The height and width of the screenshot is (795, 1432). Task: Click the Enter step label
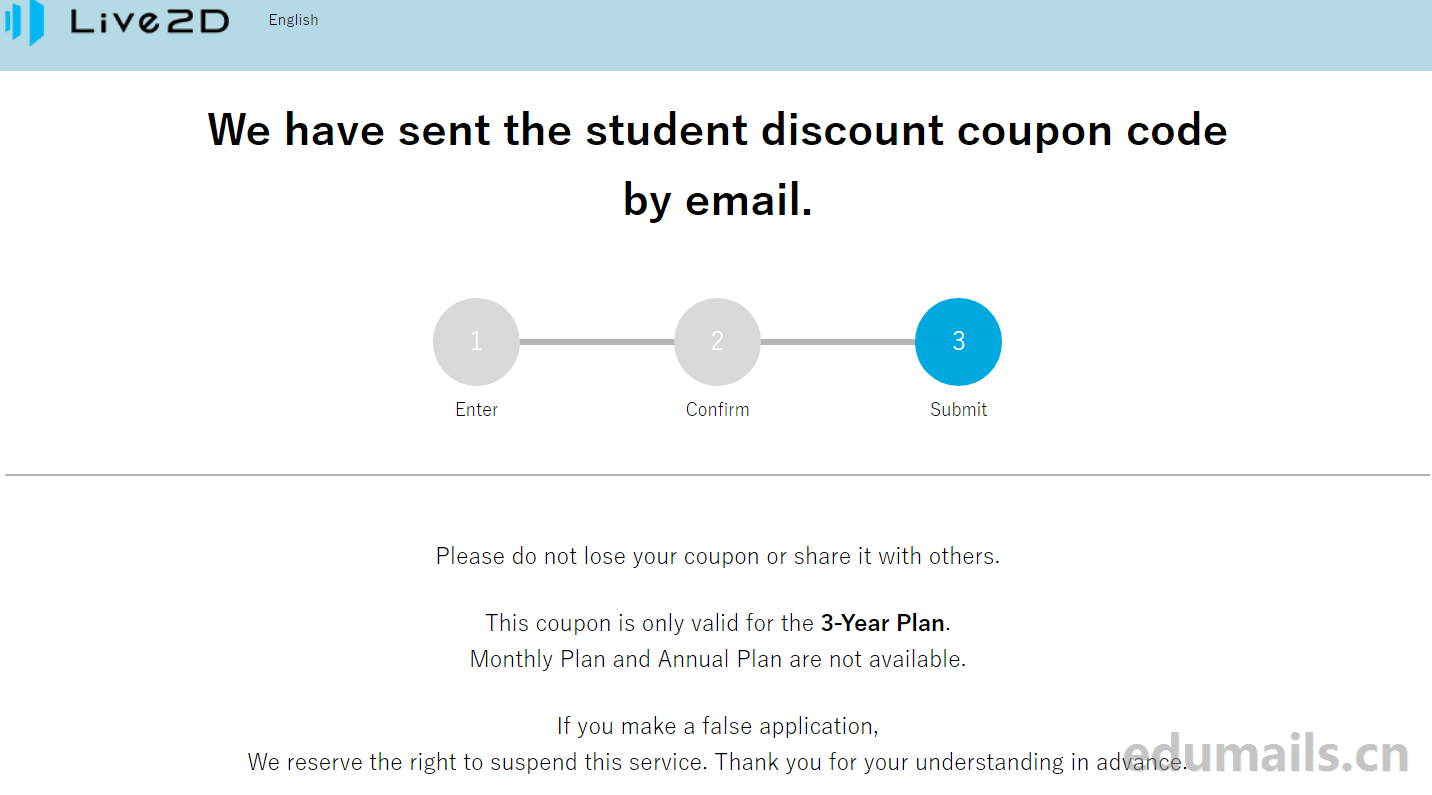tap(476, 409)
